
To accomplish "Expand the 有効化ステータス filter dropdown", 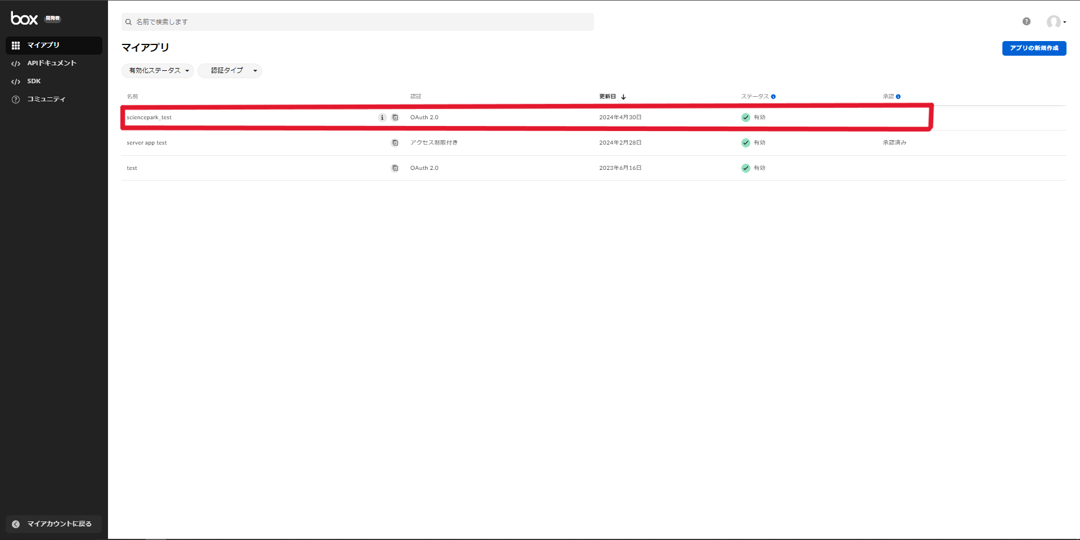I will (158, 71).
